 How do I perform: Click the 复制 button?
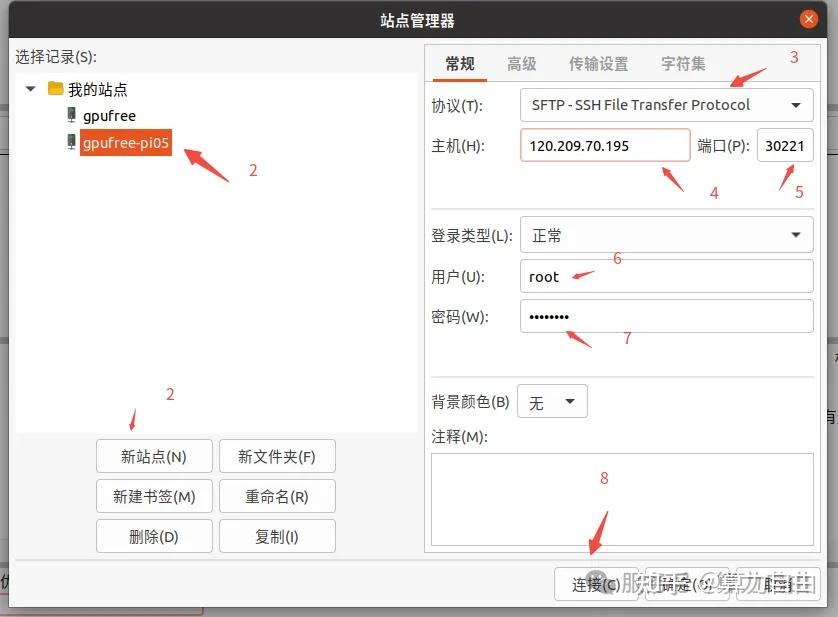point(277,536)
